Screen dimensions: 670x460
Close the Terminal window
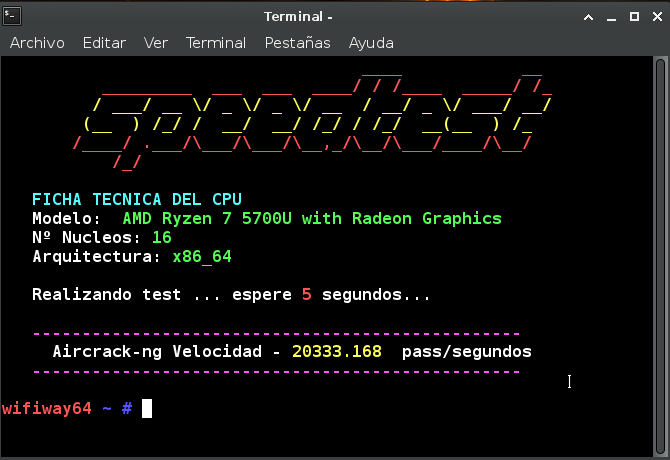[x=657, y=17]
